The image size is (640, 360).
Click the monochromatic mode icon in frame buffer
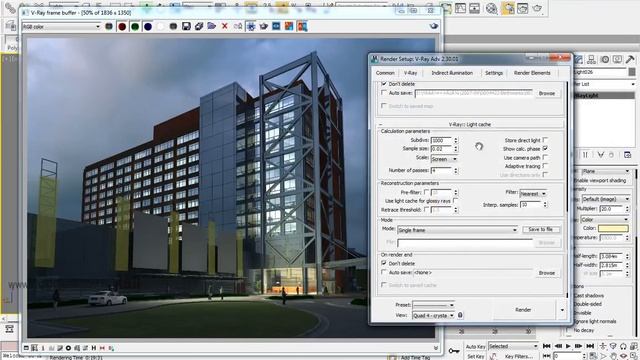(x=173, y=27)
